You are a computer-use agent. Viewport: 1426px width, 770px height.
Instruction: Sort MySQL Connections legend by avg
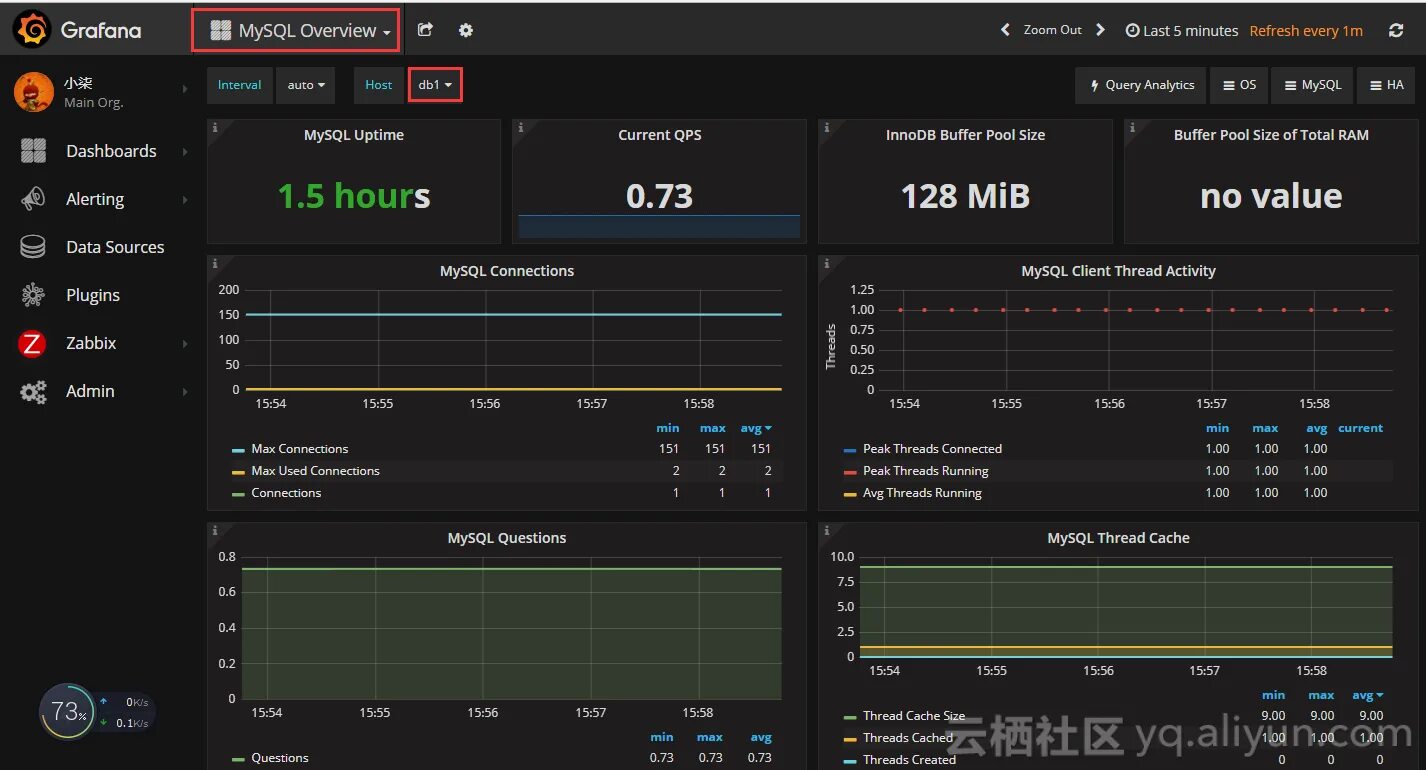click(x=756, y=428)
